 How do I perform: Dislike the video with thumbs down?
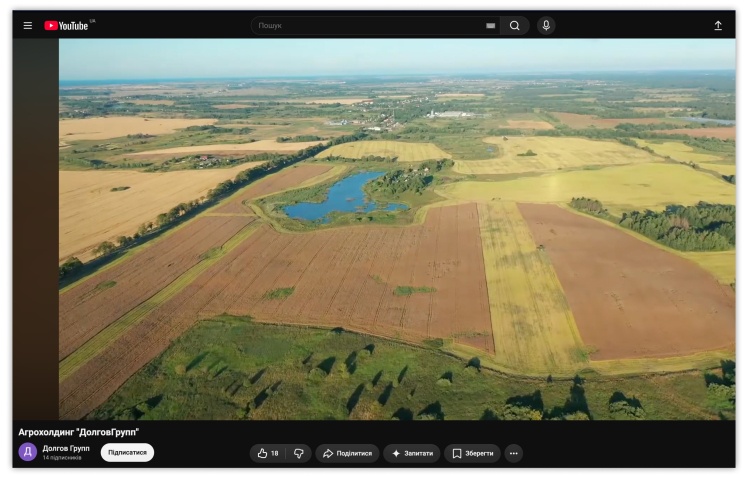[x=299, y=453]
